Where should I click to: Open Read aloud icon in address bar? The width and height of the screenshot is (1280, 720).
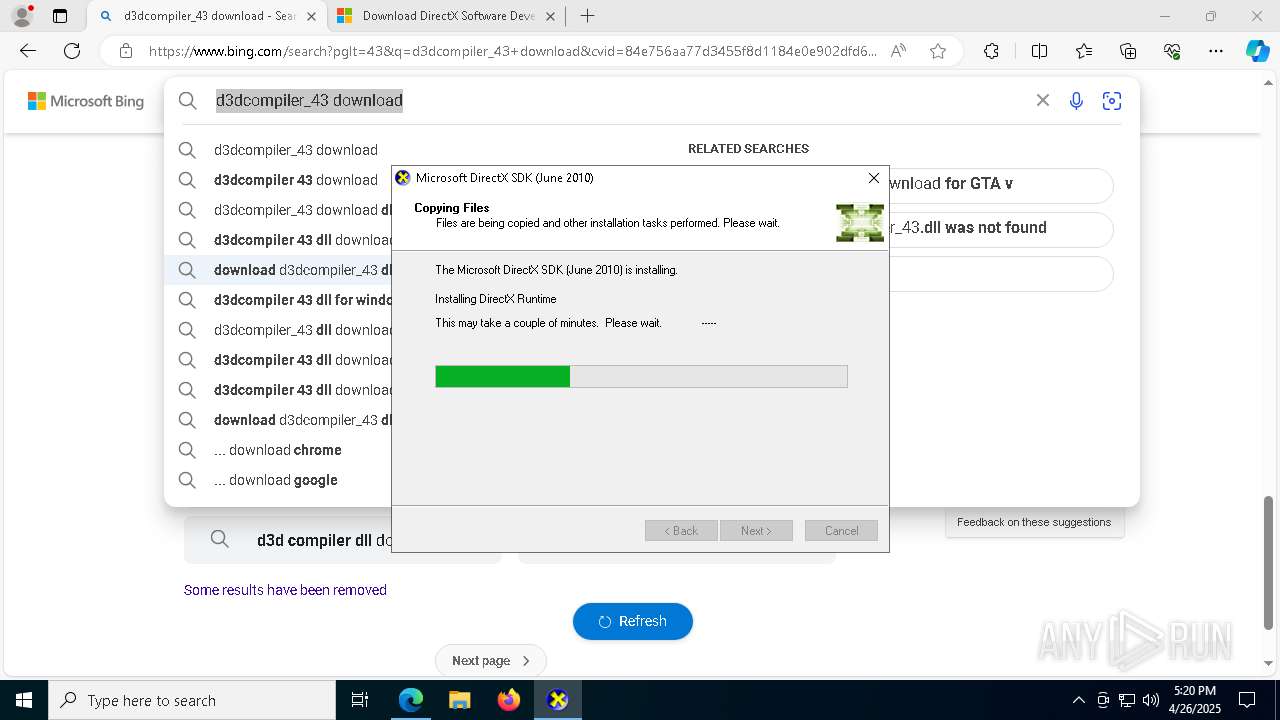(x=898, y=51)
